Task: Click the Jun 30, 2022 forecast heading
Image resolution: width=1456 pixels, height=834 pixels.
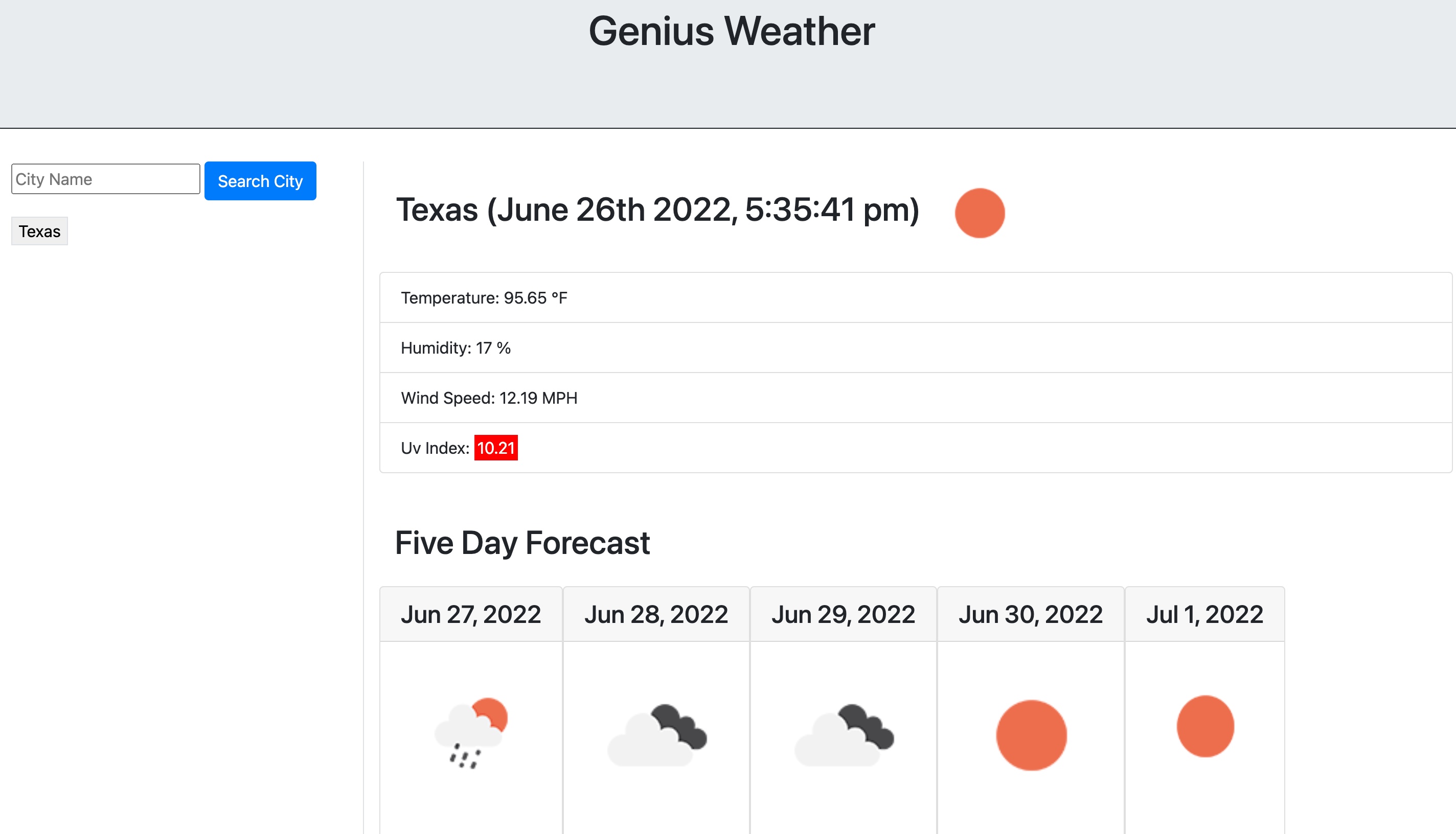Action: click(1030, 613)
